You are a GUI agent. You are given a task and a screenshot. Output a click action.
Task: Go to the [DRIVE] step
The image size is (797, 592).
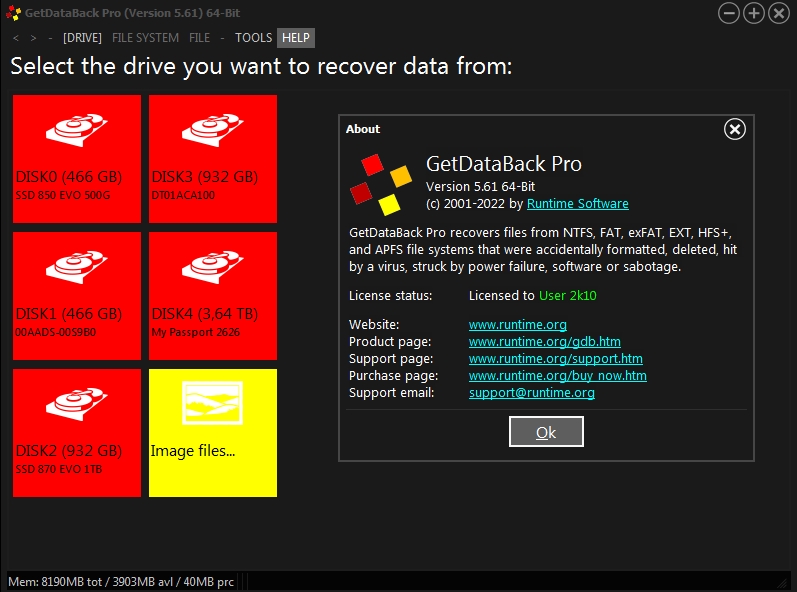point(82,38)
